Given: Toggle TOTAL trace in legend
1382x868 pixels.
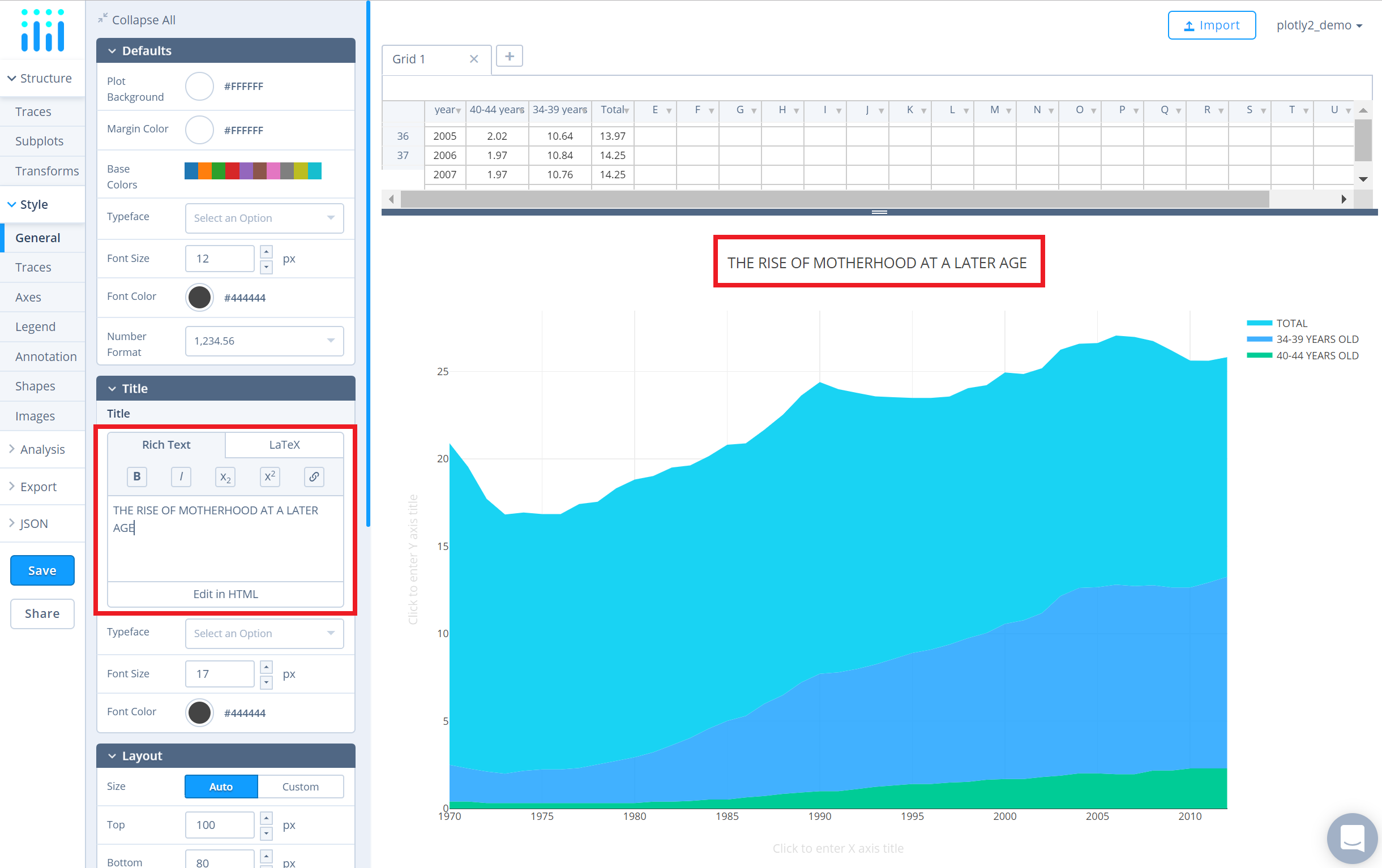Looking at the screenshot, I should click(1291, 323).
